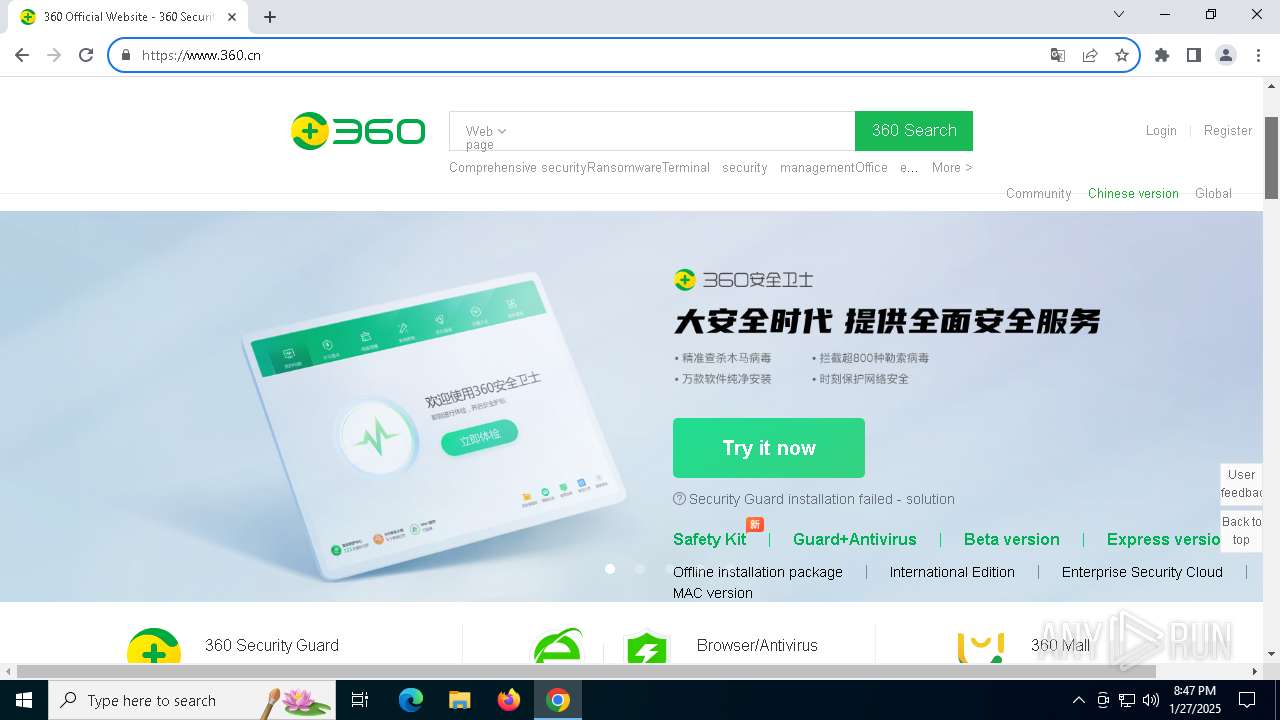Open the Safety Kit link
The height and width of the screenshot is (720, 1280).
(x=709, y=539)
